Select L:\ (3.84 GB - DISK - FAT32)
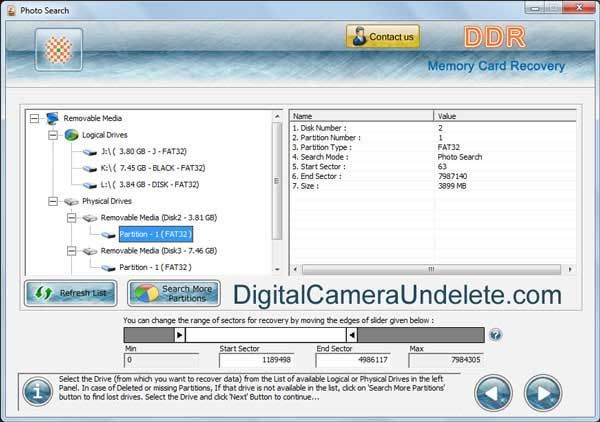Screen dimensions: 600x422 [150, 184]
